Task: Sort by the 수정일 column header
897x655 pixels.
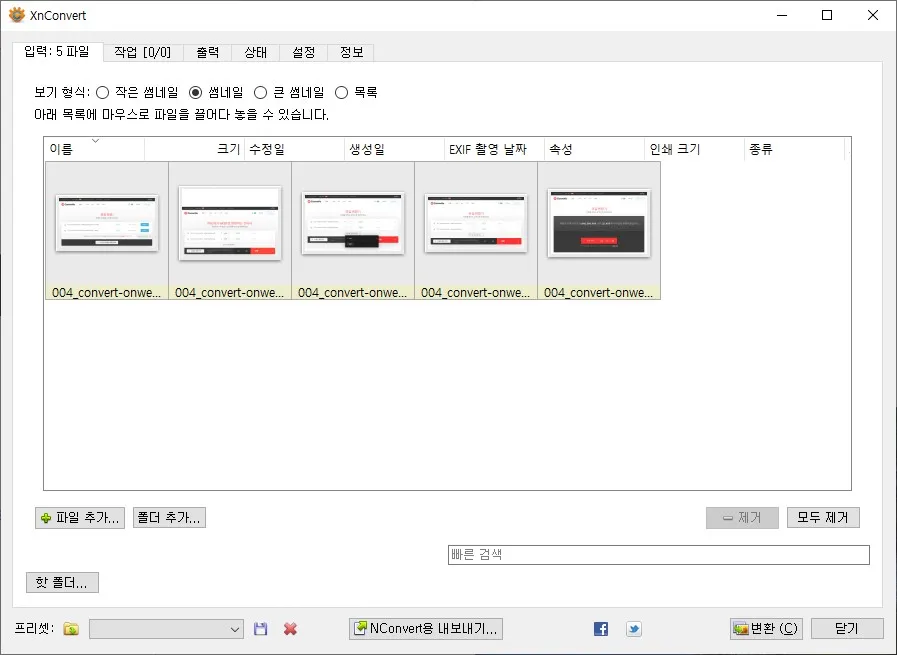Action: (x=295, y=149)
